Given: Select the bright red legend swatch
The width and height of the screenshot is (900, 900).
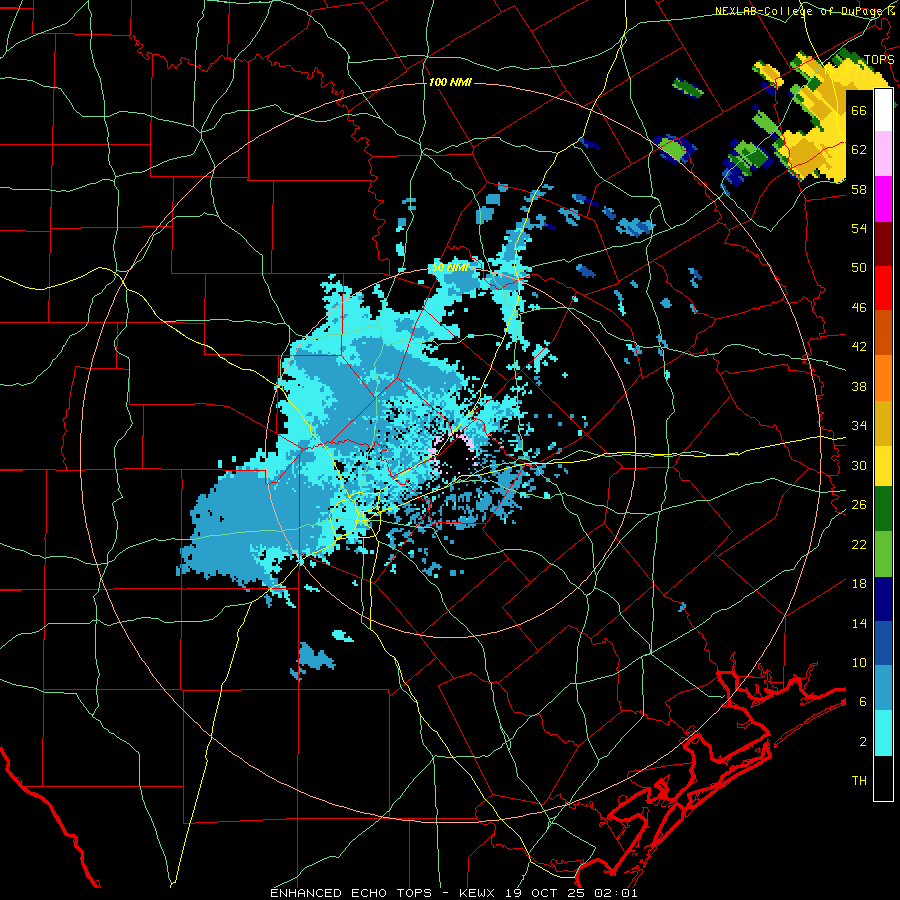Looking at the screenshot, I should pos(883,288).
